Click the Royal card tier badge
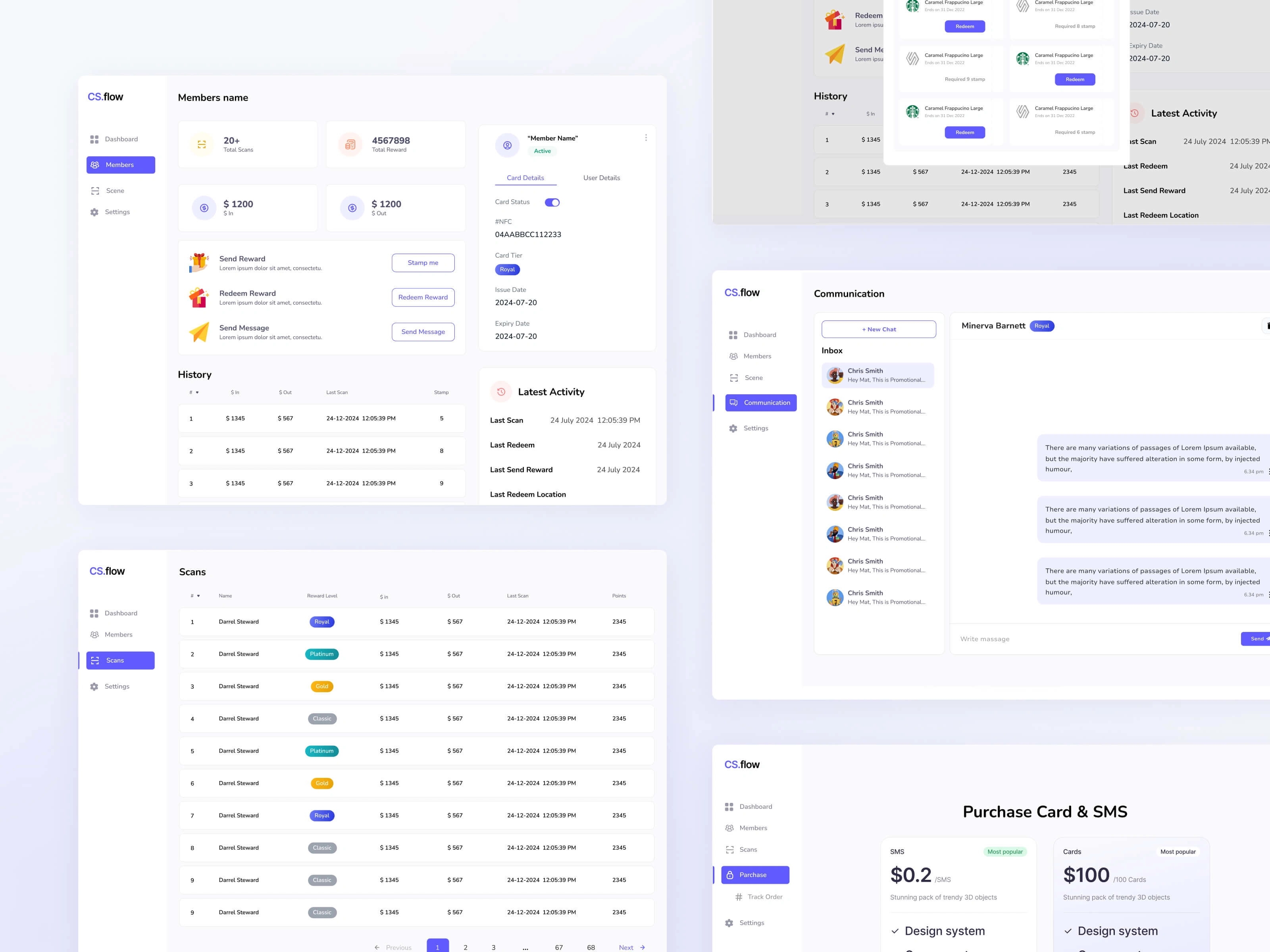This screenshot has height=952, width=1270. (x=507, y=270)
